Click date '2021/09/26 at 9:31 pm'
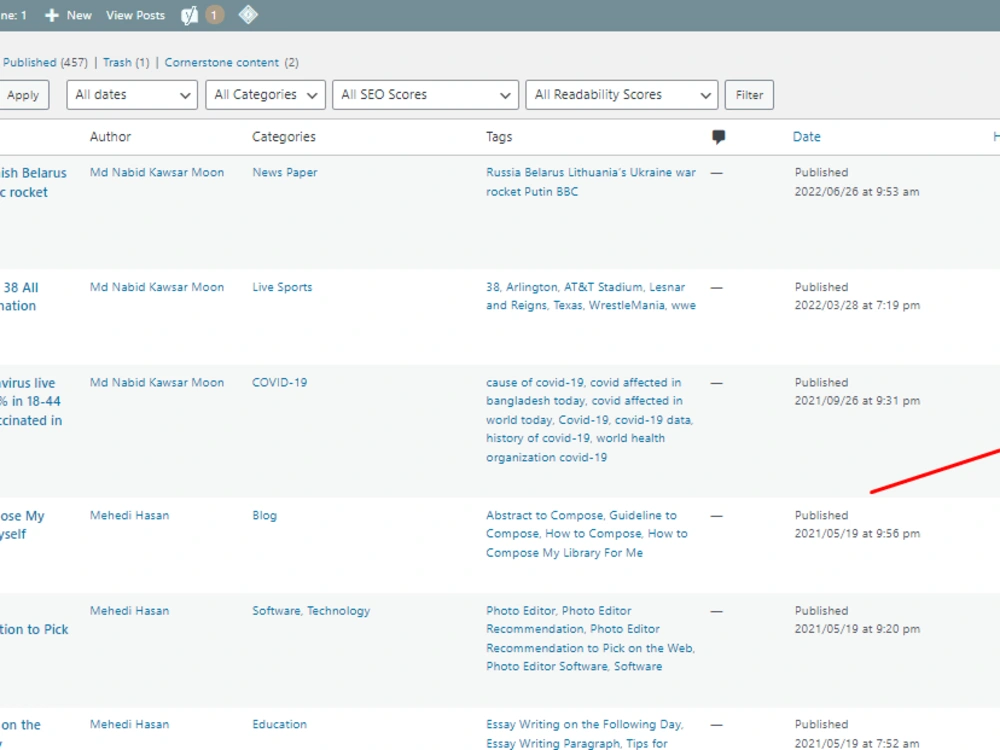Image resolution: width=1000 pixels, height=750 pixels. point(857,401)
